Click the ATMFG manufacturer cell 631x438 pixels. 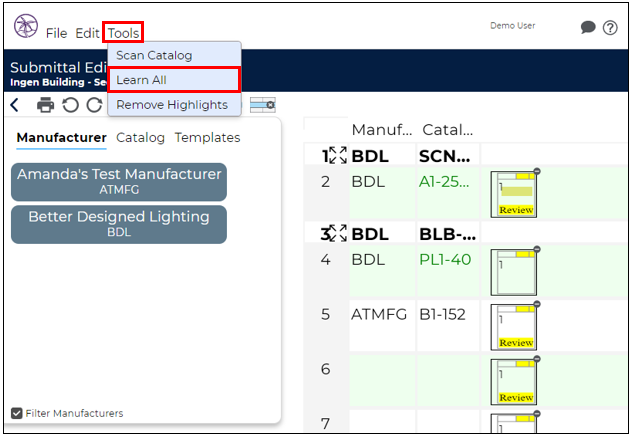tap(381, 324)
